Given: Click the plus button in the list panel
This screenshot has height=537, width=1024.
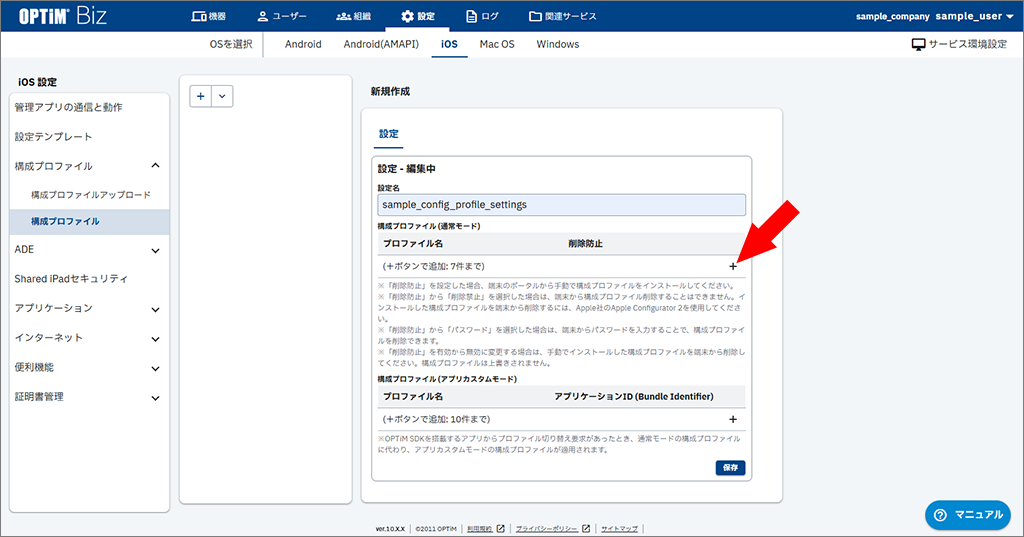Looking at the screenshot, I should [201, 96].
